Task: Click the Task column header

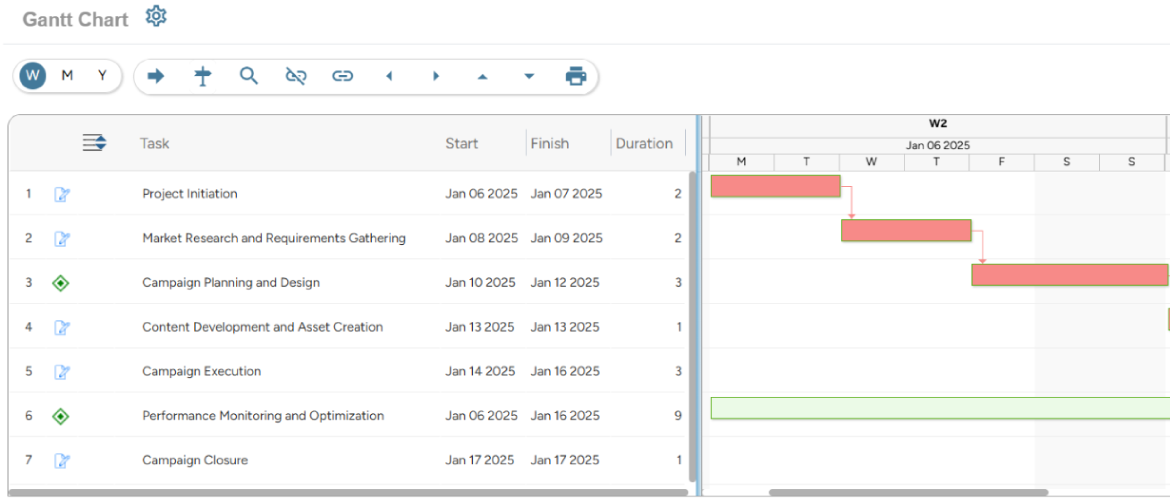Action: pos(154,143)
